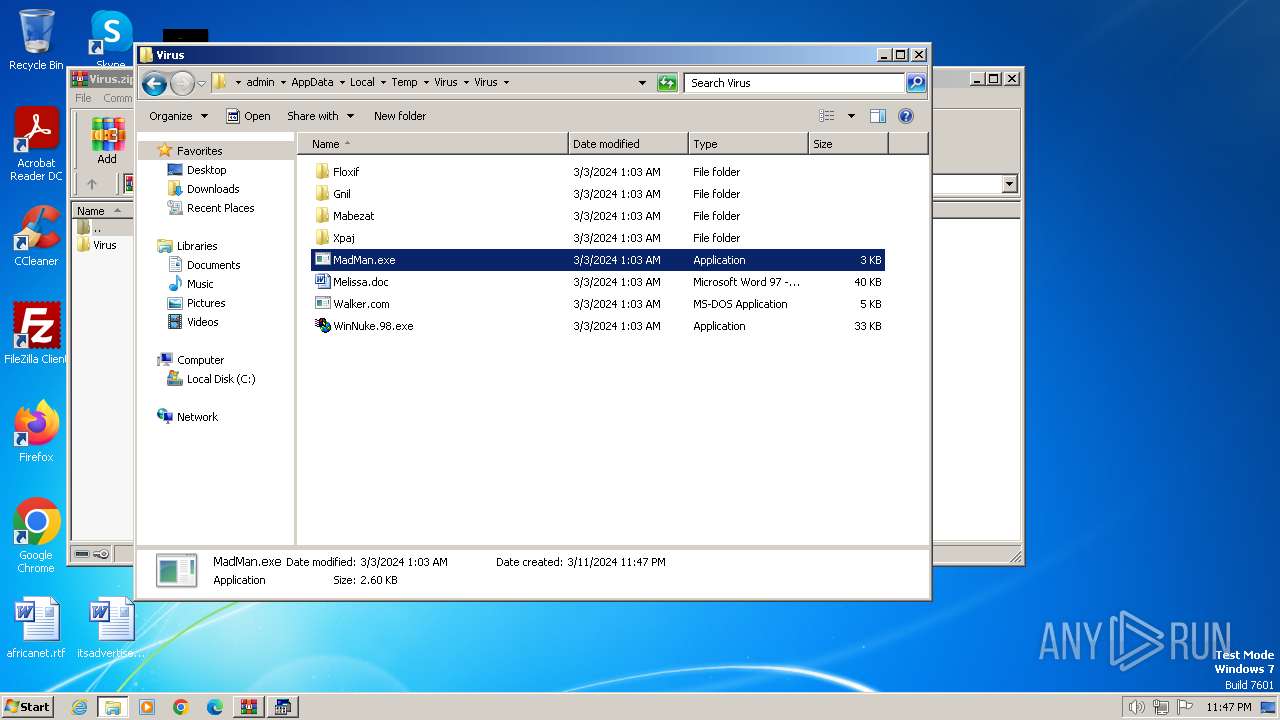Select the admin breadcrumb segment
1280x720 pixels.
coord(260,82)
